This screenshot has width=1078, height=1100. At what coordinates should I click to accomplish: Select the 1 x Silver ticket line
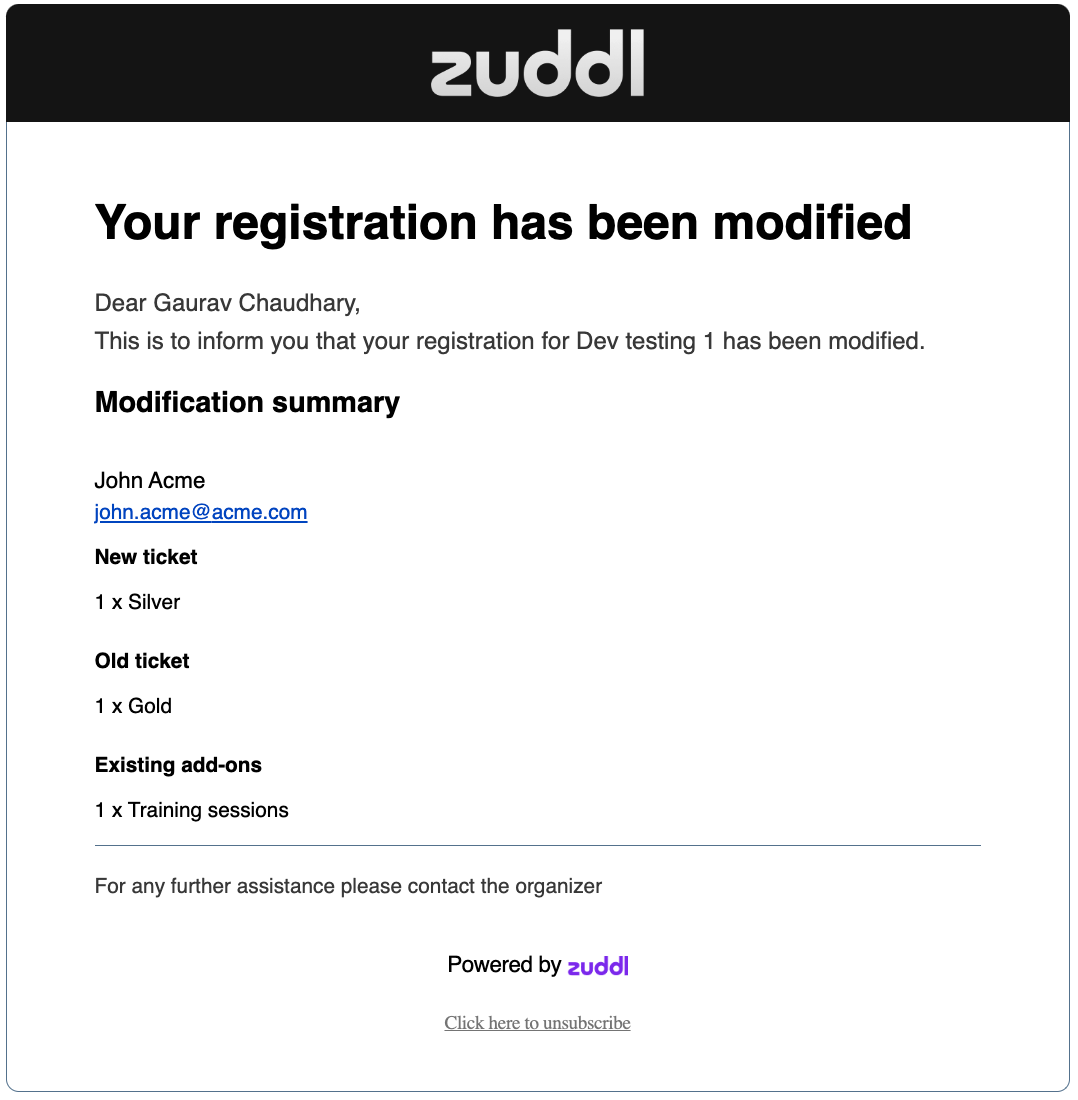coord(138,602)
